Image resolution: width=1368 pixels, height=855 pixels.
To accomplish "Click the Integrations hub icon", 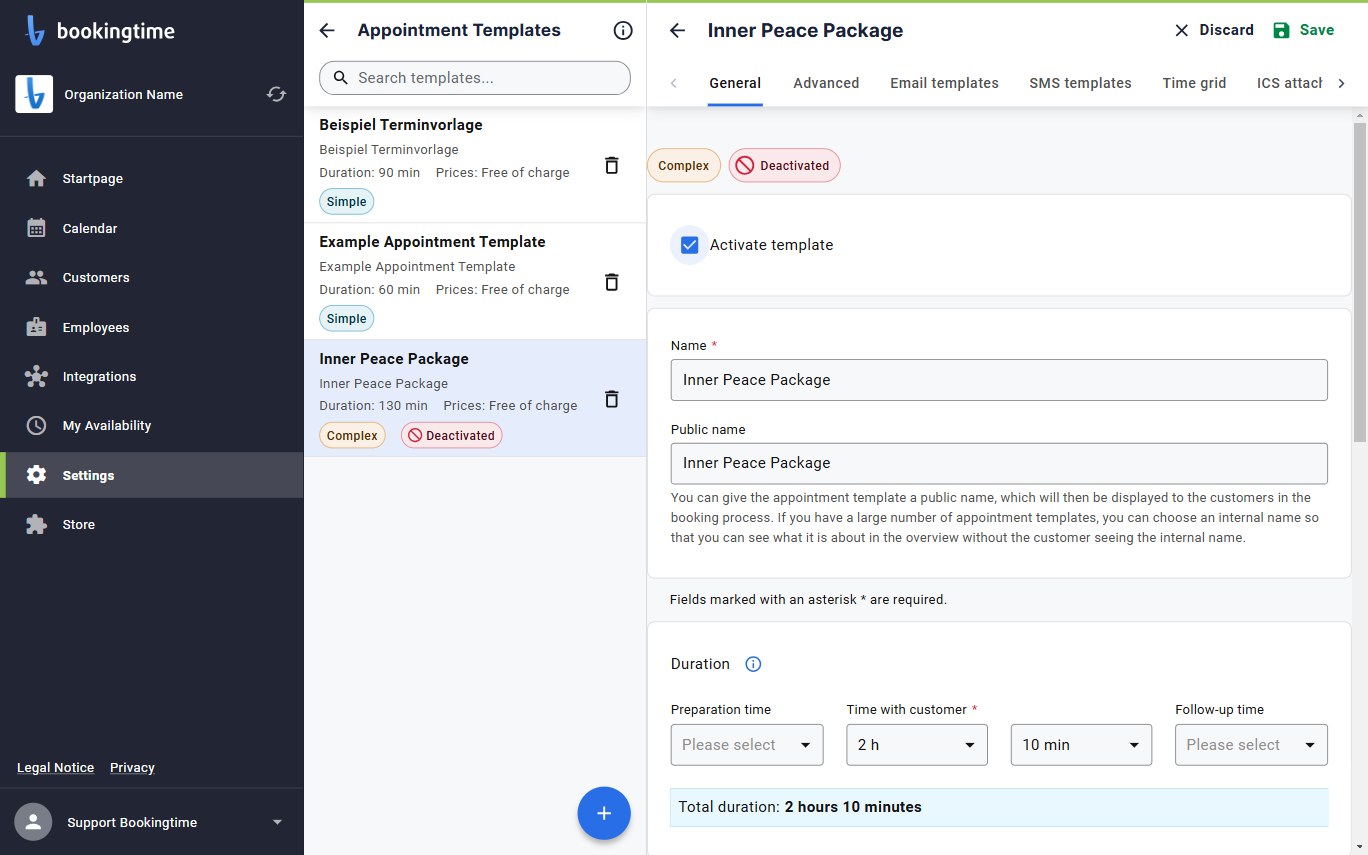I will [x=36, y=376].
